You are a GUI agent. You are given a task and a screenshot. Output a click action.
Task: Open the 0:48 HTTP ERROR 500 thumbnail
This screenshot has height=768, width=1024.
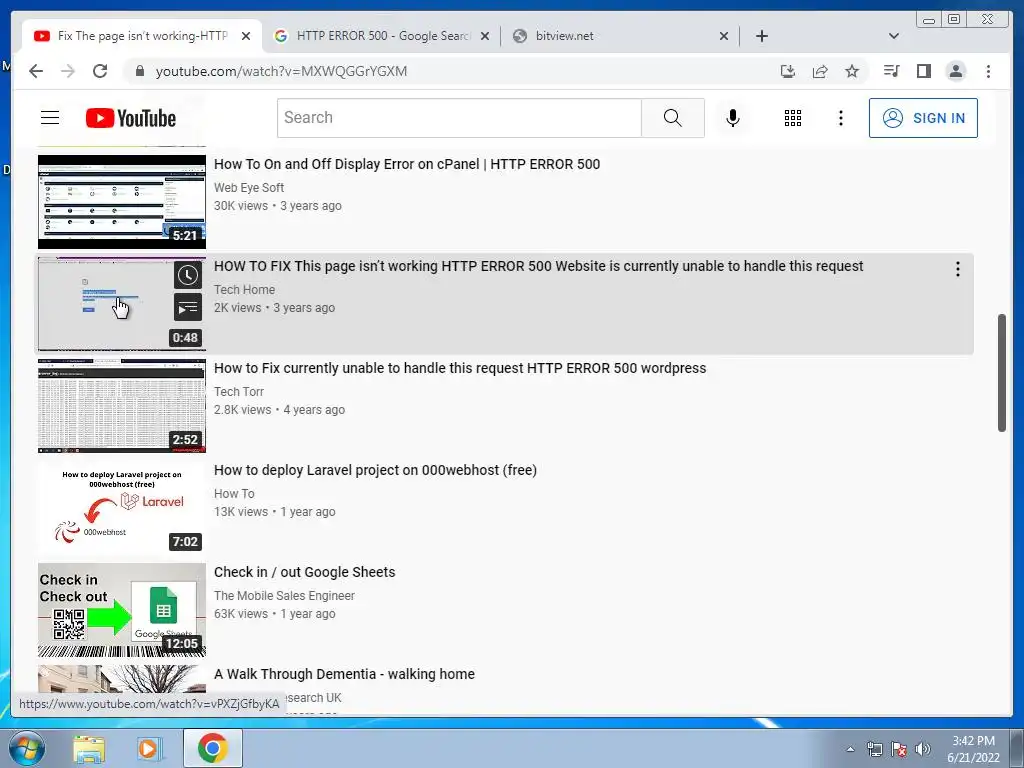121,304
